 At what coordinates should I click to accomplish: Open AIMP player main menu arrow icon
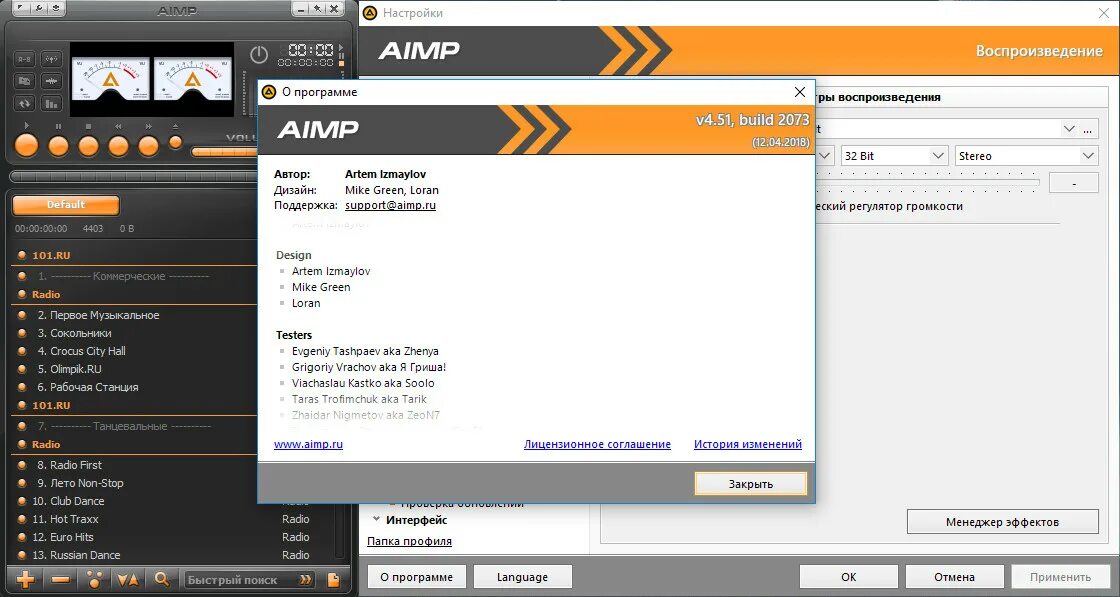[21, 9]
